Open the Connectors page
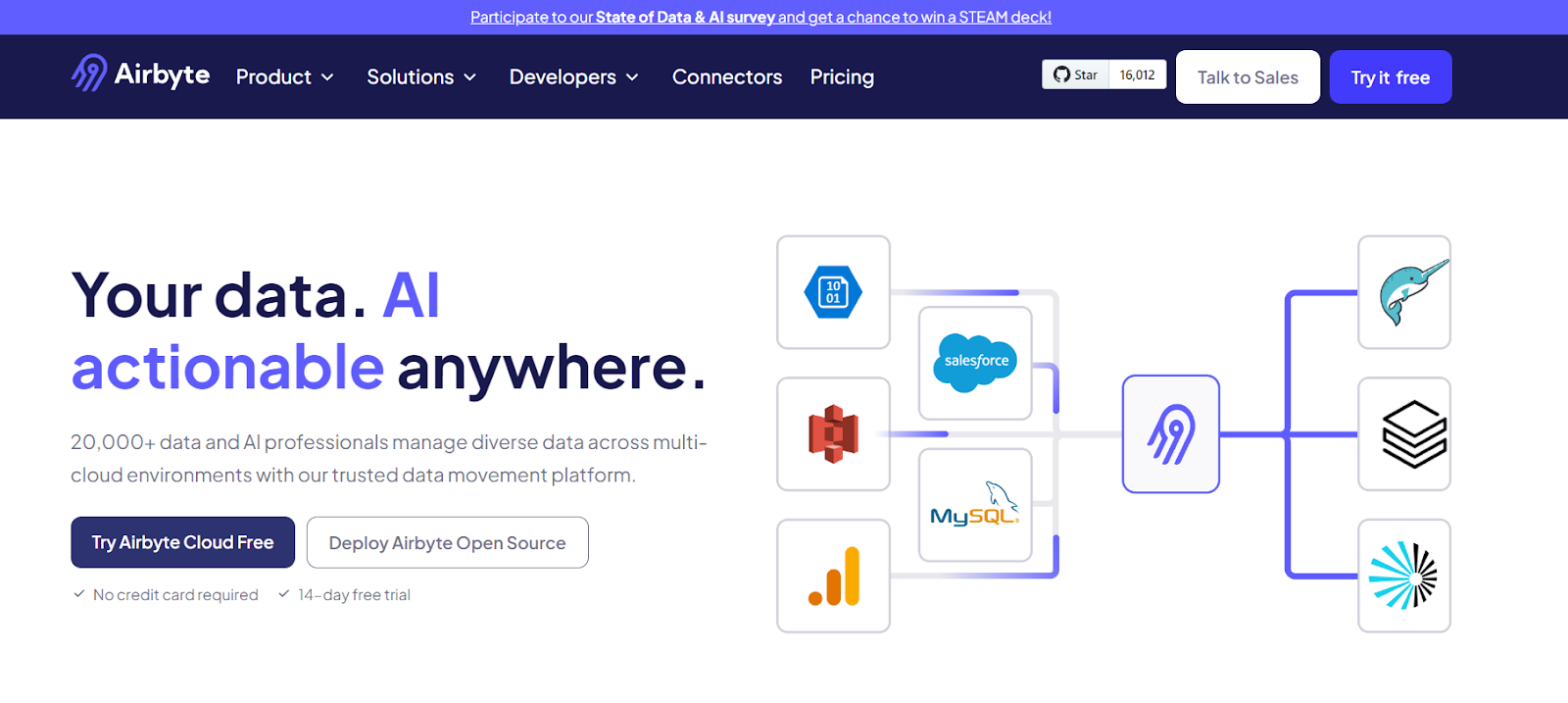The width and height of the screenshot is (1568, 703). (x=727, y=76)
